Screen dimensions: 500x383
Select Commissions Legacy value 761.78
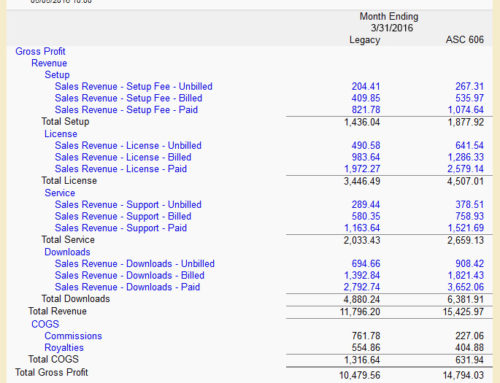[366, 336]
